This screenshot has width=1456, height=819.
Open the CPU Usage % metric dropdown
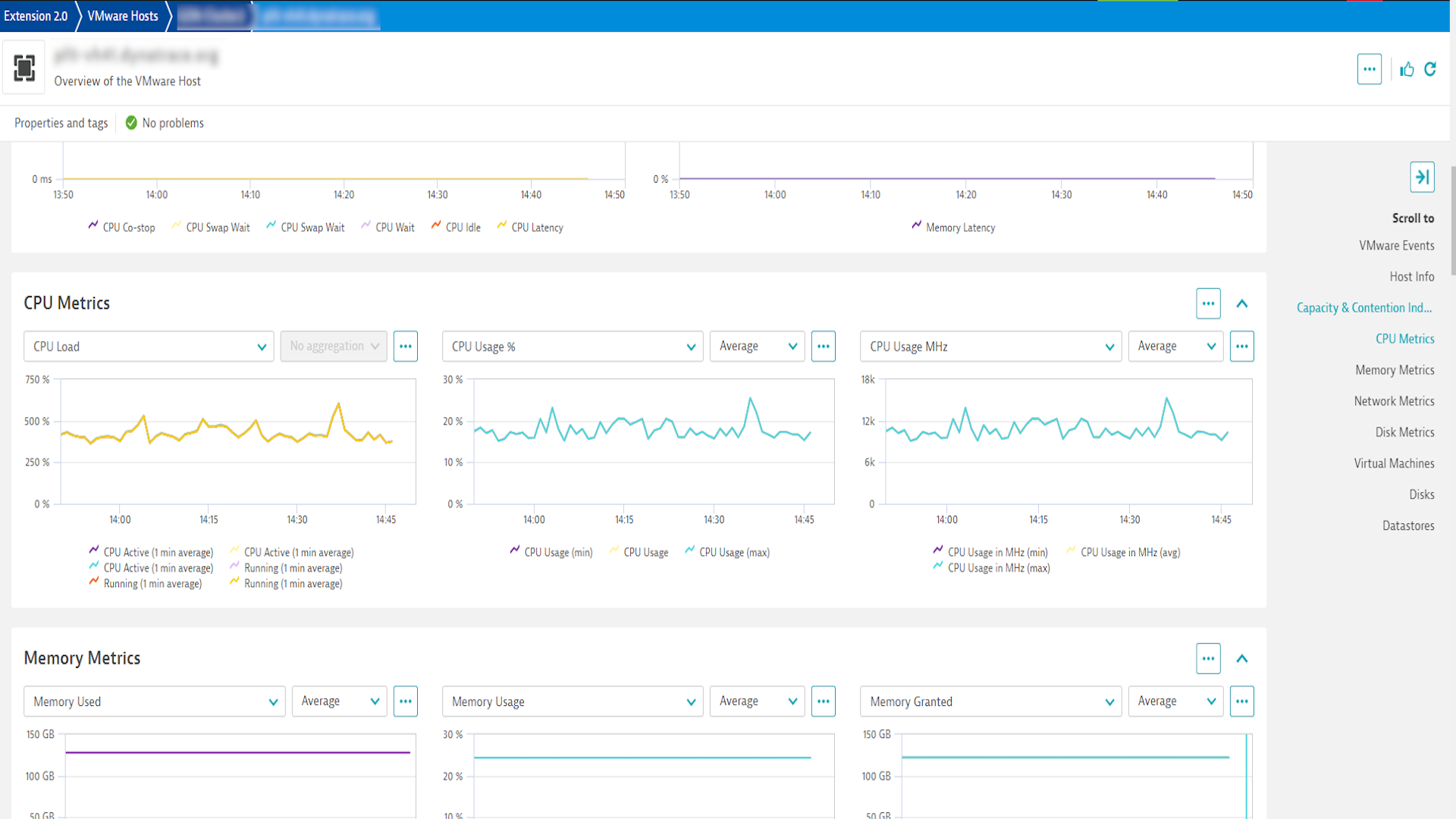[x=573, y=347]
